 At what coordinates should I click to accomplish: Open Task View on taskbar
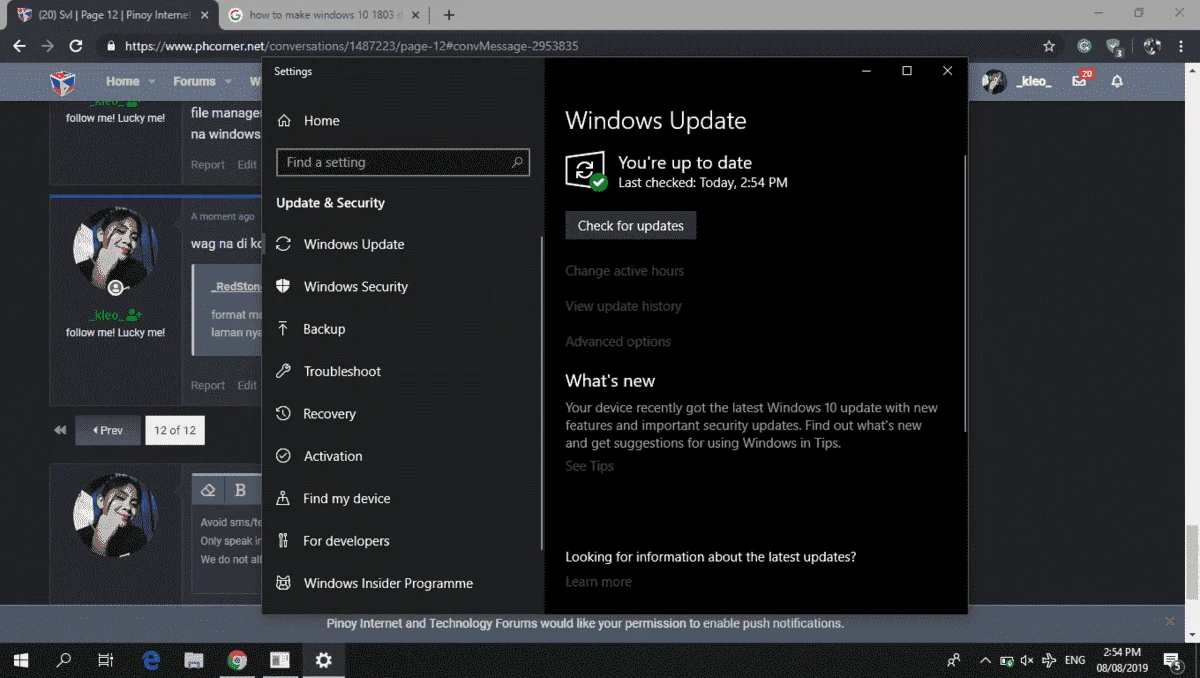pos(106,660)
